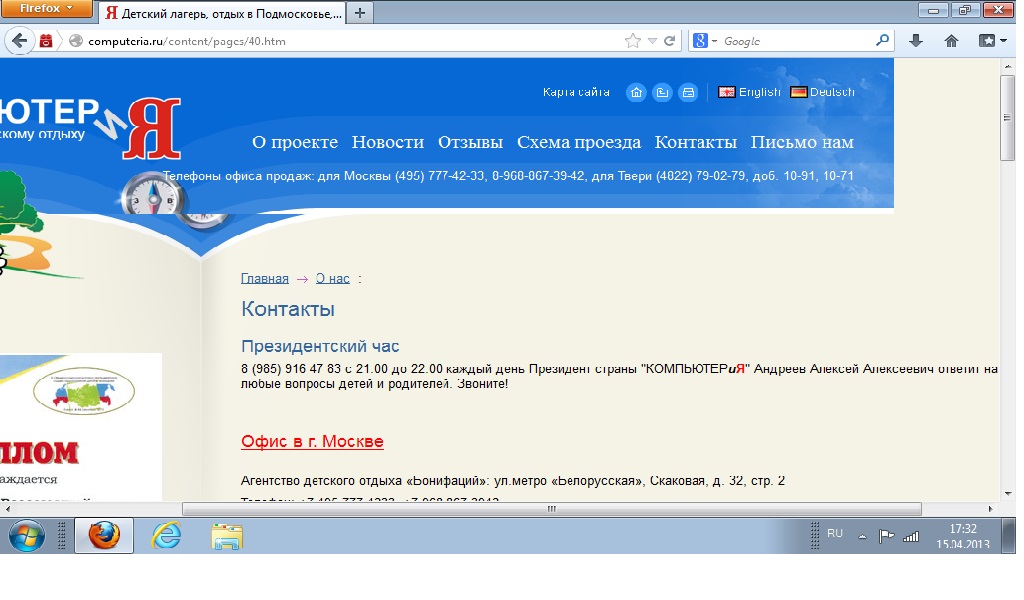The image size is (1024, 600).
Task: Click the back arrow in Firefox
Action: pyautogui.click(x=19, y=41)
